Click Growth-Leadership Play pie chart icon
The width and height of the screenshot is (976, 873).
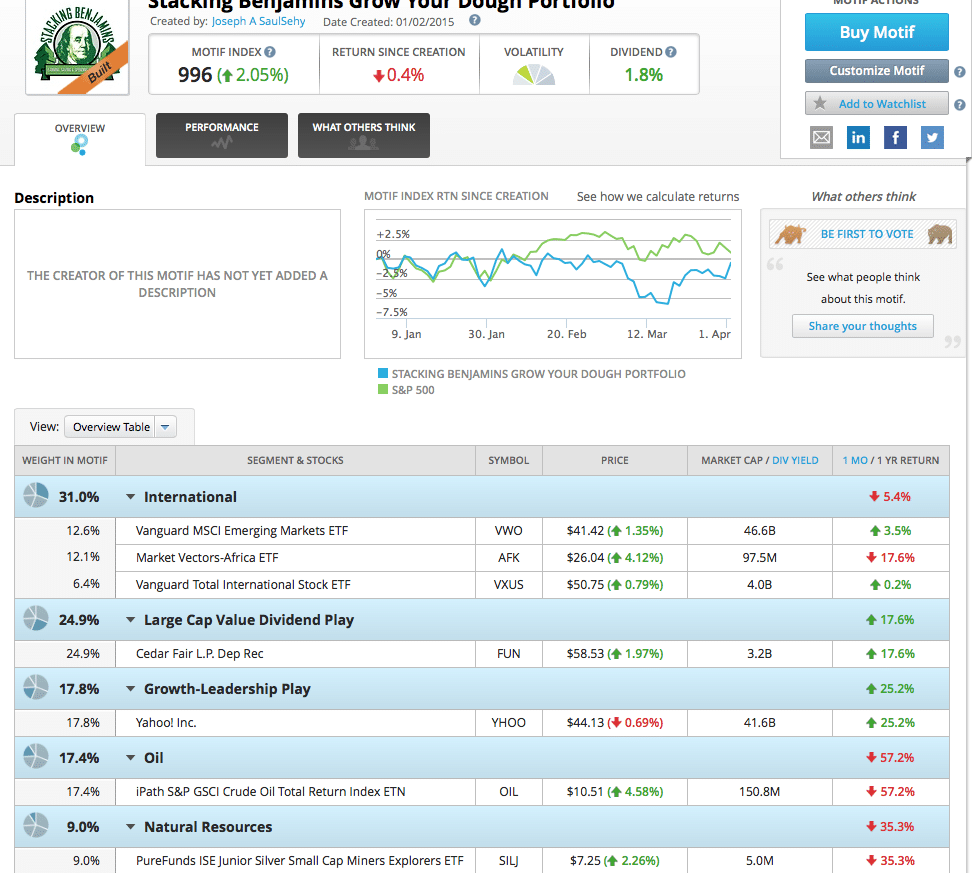coord(35,688)
